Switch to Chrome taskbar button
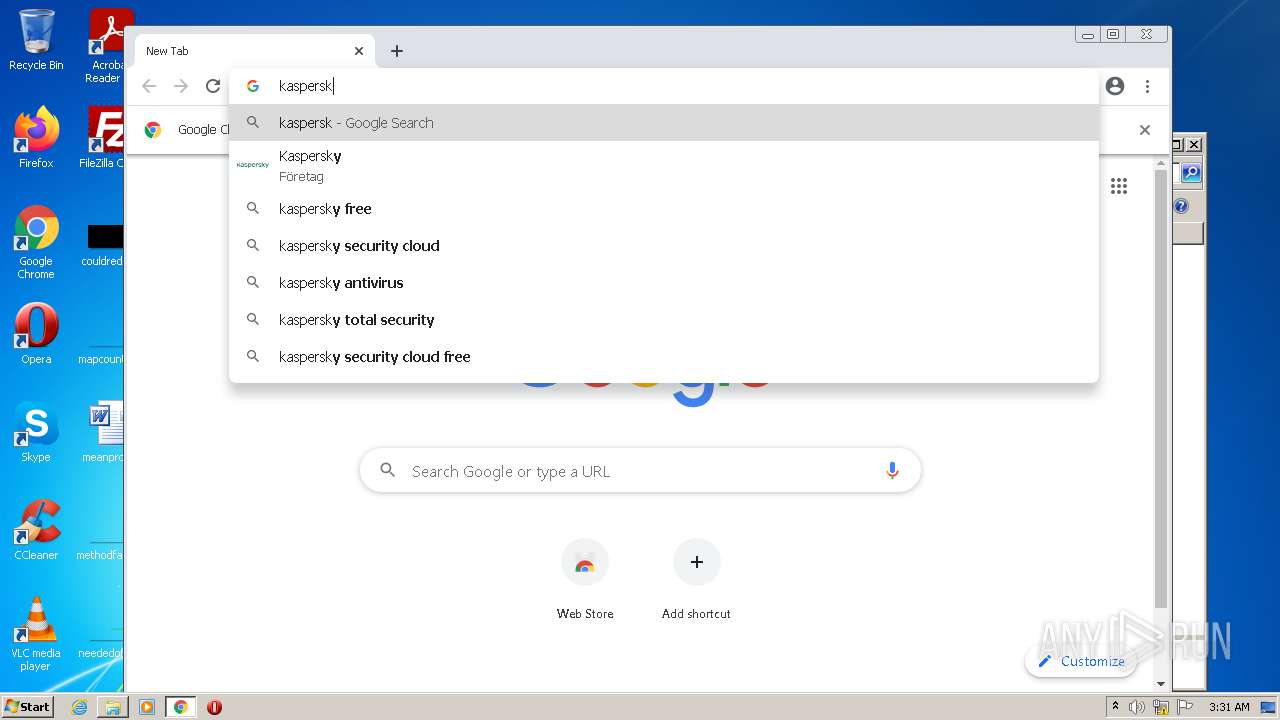1280x720 pixels. [180, 707]
